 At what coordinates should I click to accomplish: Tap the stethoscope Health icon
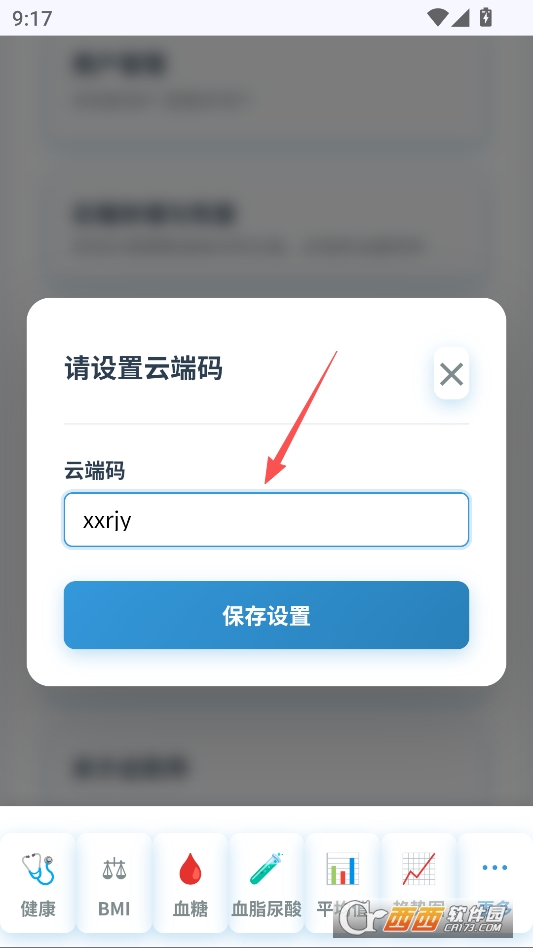point(38,869)
